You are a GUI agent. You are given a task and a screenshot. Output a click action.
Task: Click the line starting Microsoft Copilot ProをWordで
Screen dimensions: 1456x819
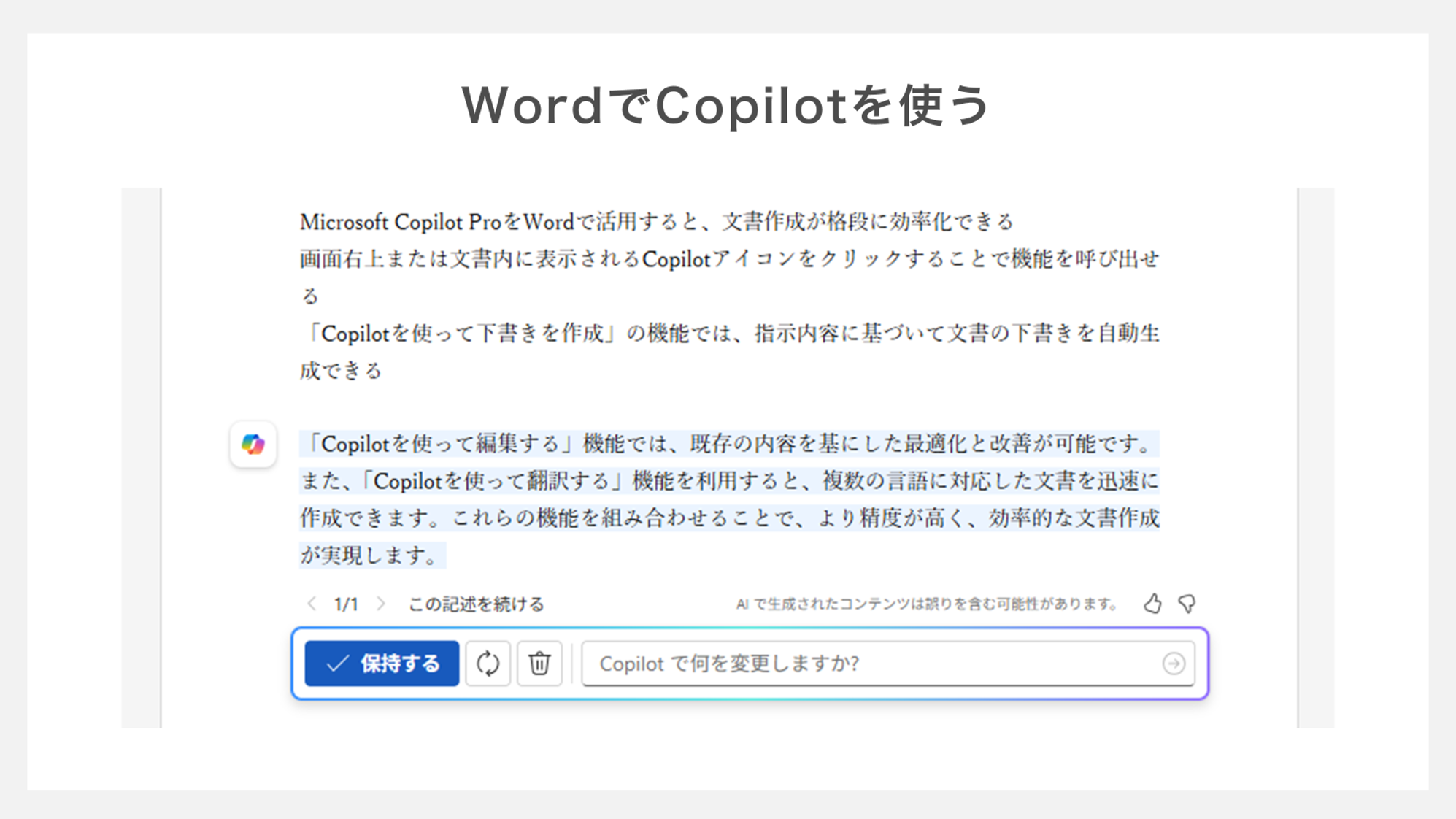tap(657, 221)
